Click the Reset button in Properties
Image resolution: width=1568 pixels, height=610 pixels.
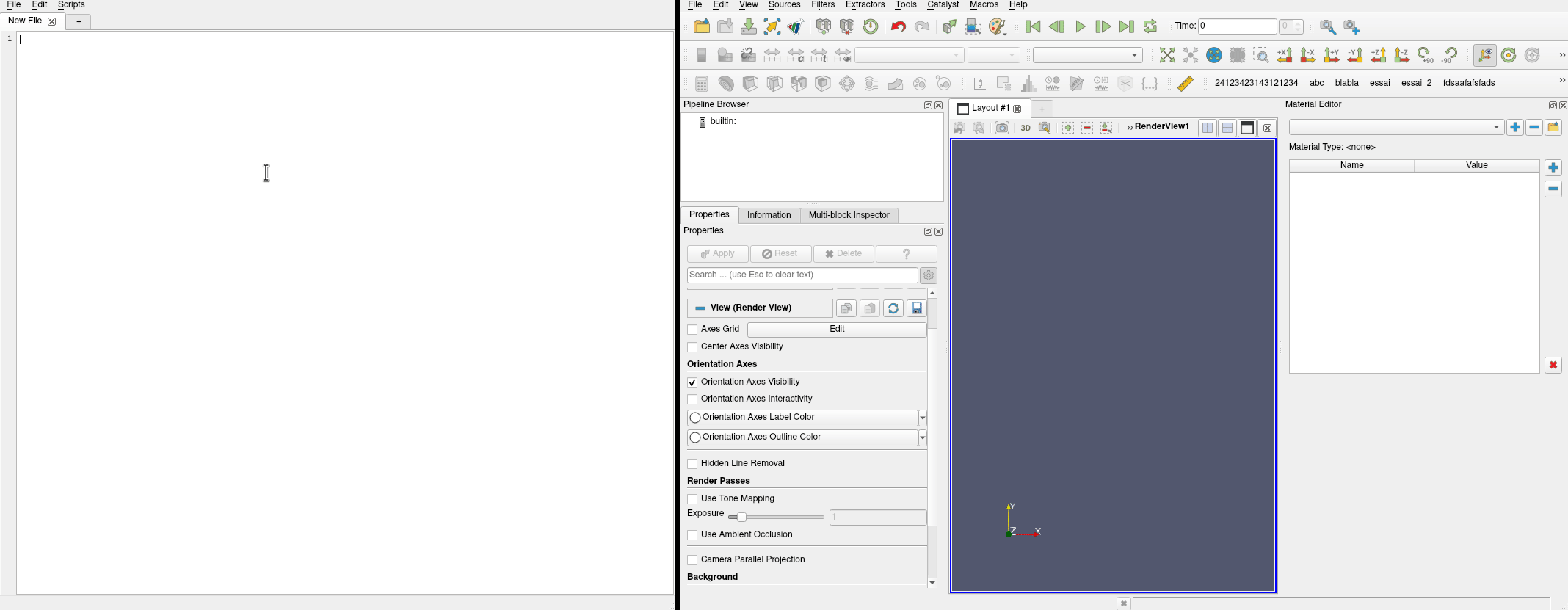(x=780, y=254)
